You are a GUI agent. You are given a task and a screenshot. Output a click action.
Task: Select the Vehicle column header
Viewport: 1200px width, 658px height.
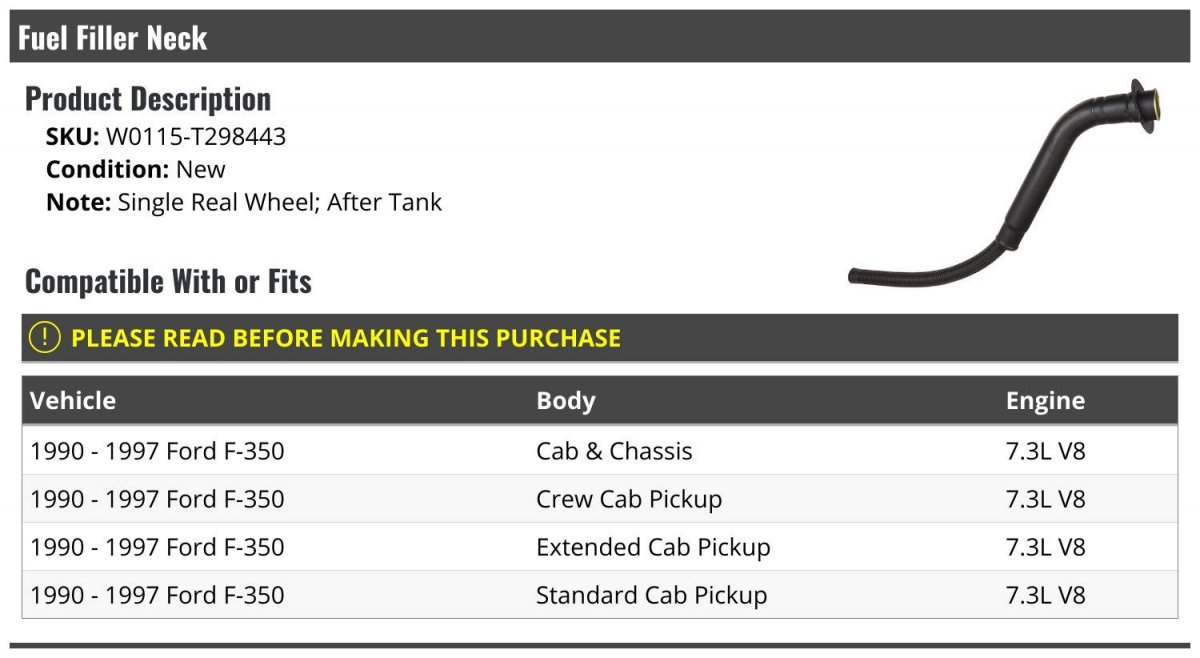[73, 401]
